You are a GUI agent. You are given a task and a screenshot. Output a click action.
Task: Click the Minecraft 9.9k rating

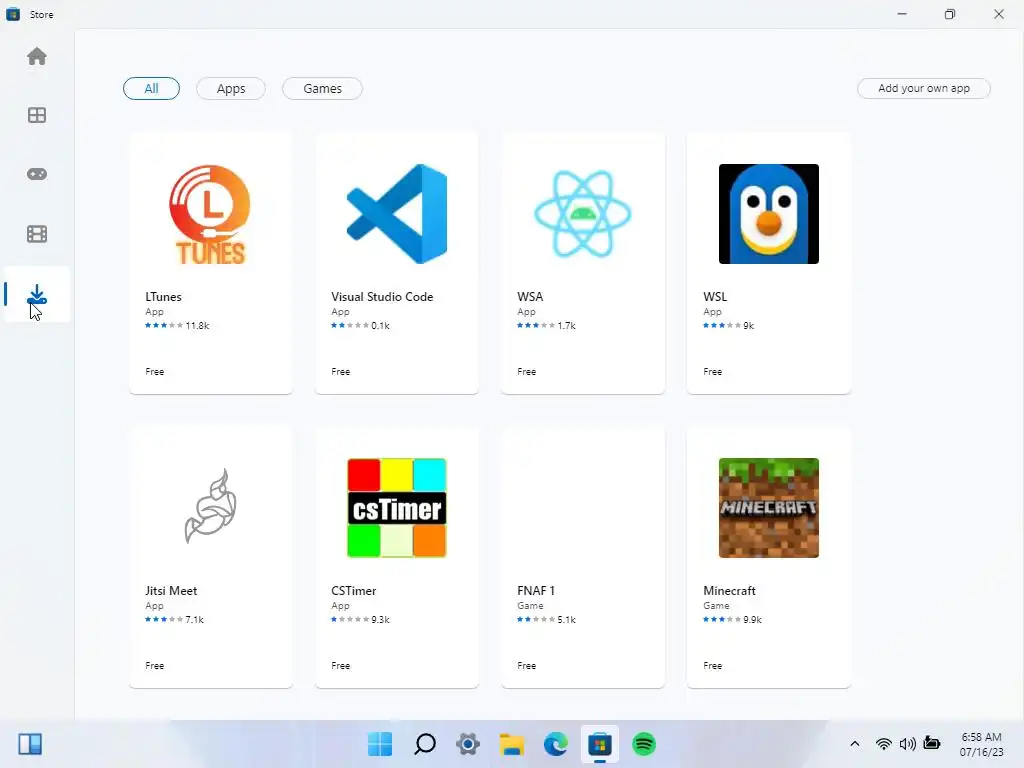733,620
